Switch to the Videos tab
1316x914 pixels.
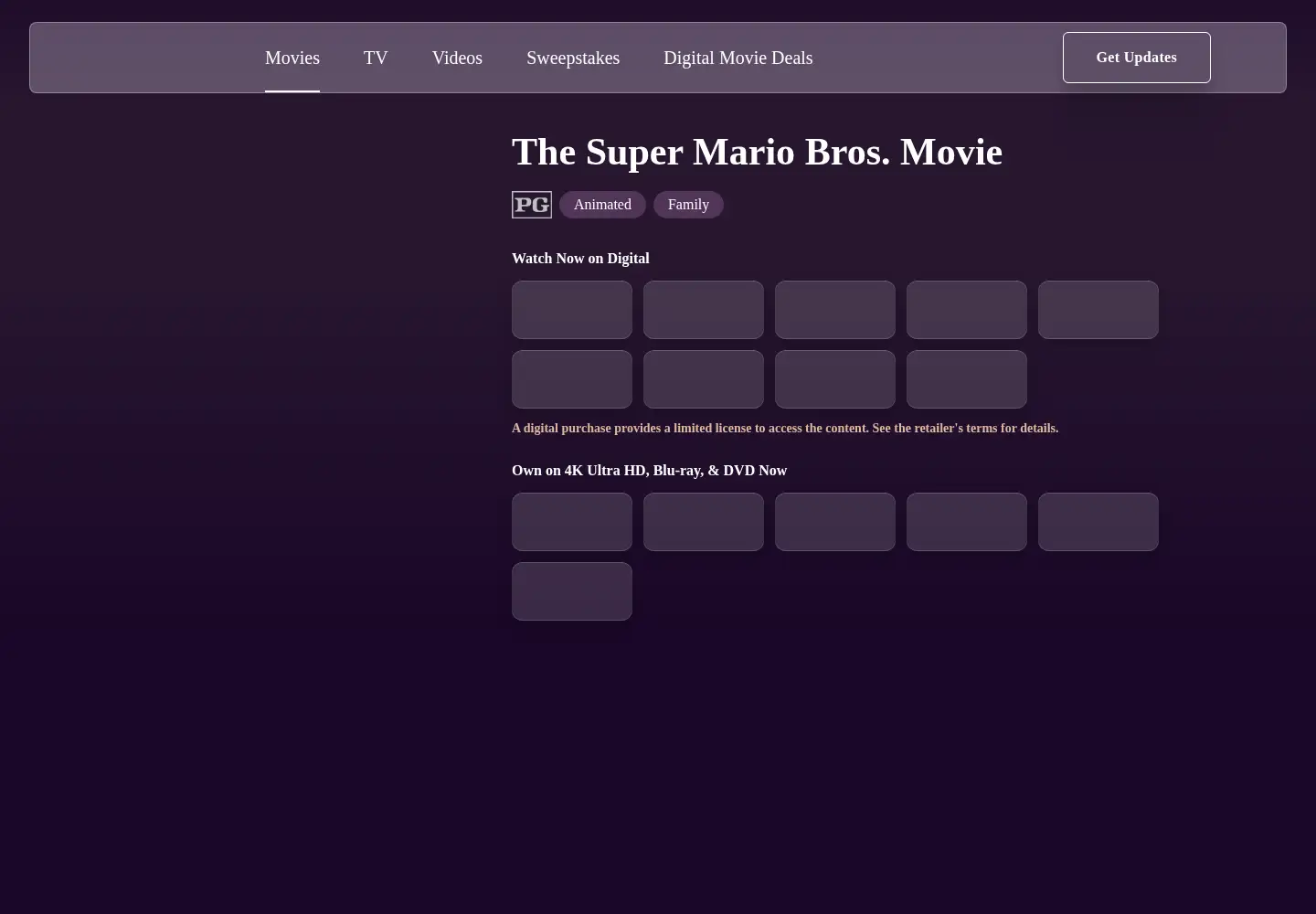coord(457,58)
